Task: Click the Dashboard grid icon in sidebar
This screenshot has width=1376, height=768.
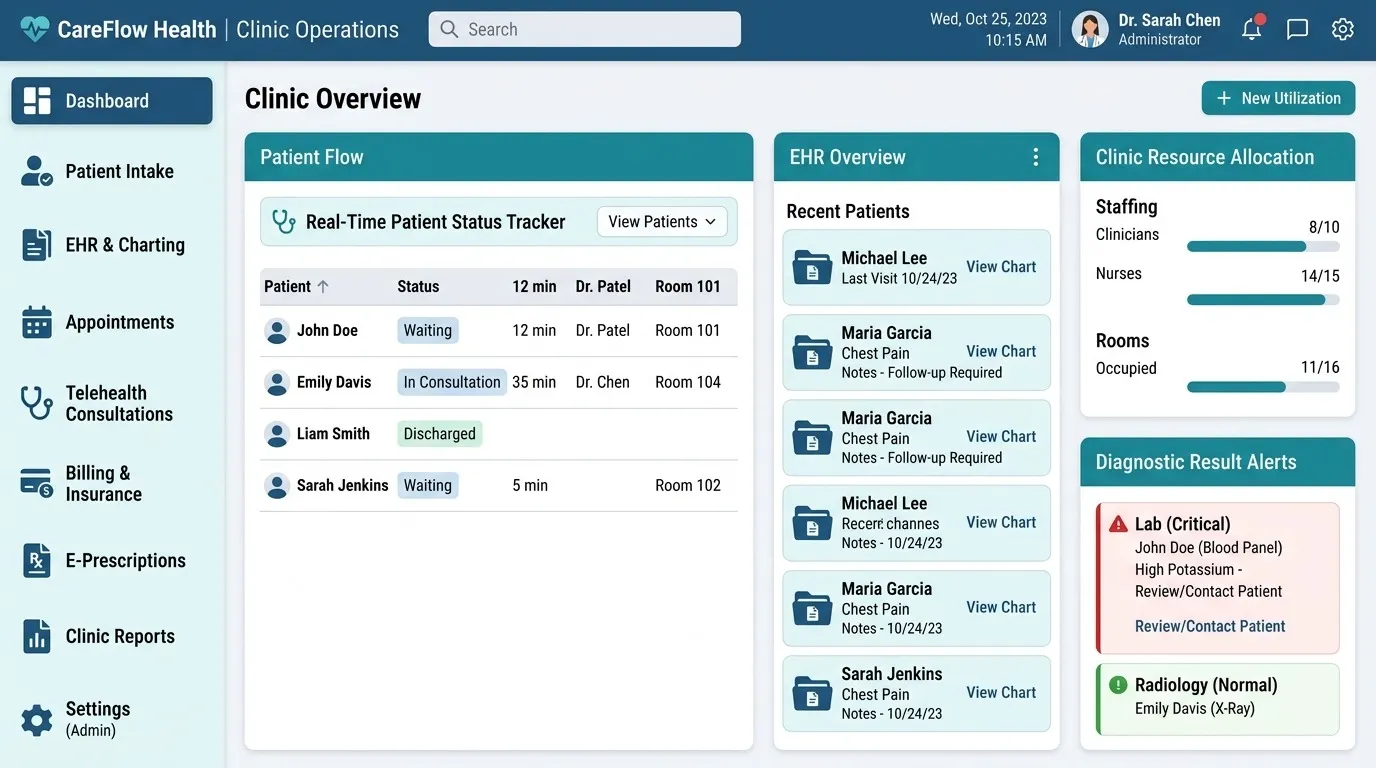Action: coord(37,101)
